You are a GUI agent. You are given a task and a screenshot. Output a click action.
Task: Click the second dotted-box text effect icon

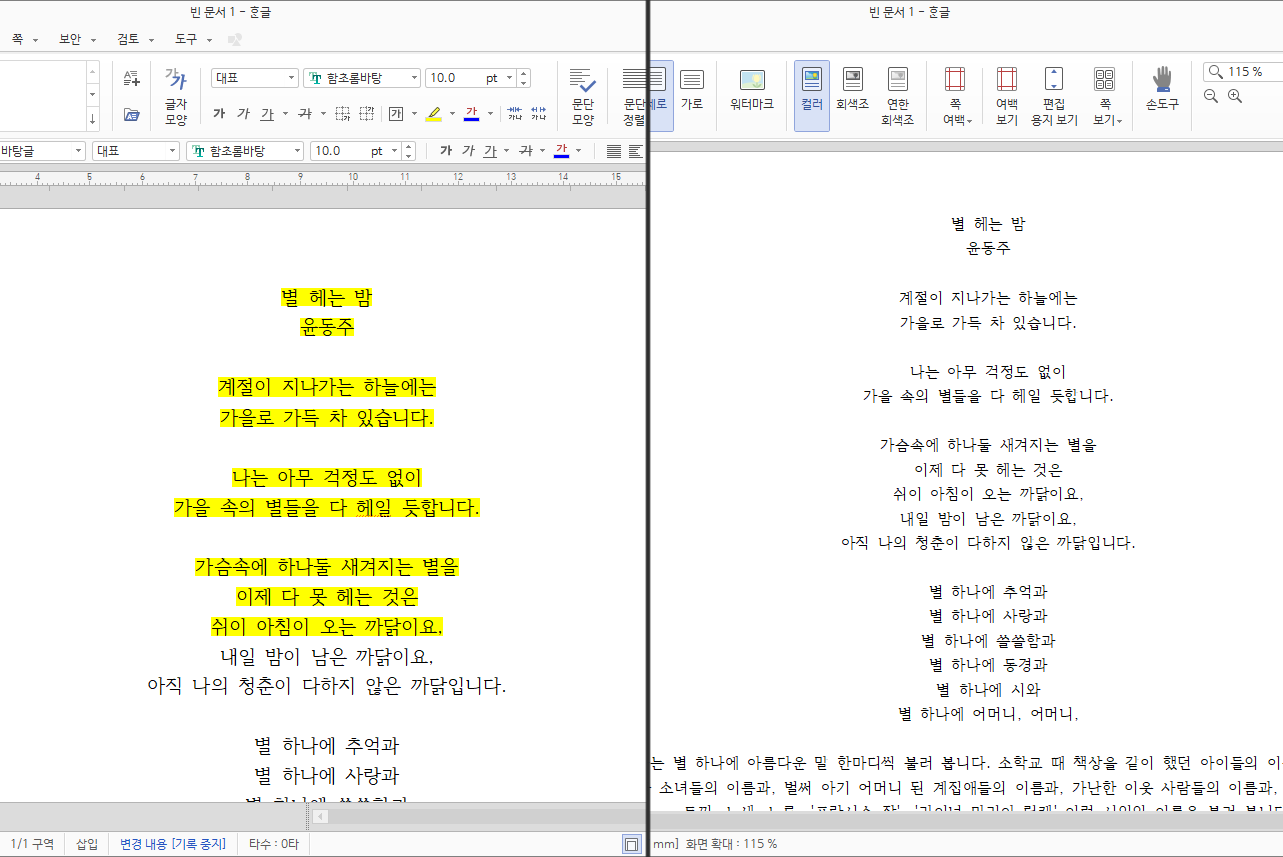[x=367, y=114]
